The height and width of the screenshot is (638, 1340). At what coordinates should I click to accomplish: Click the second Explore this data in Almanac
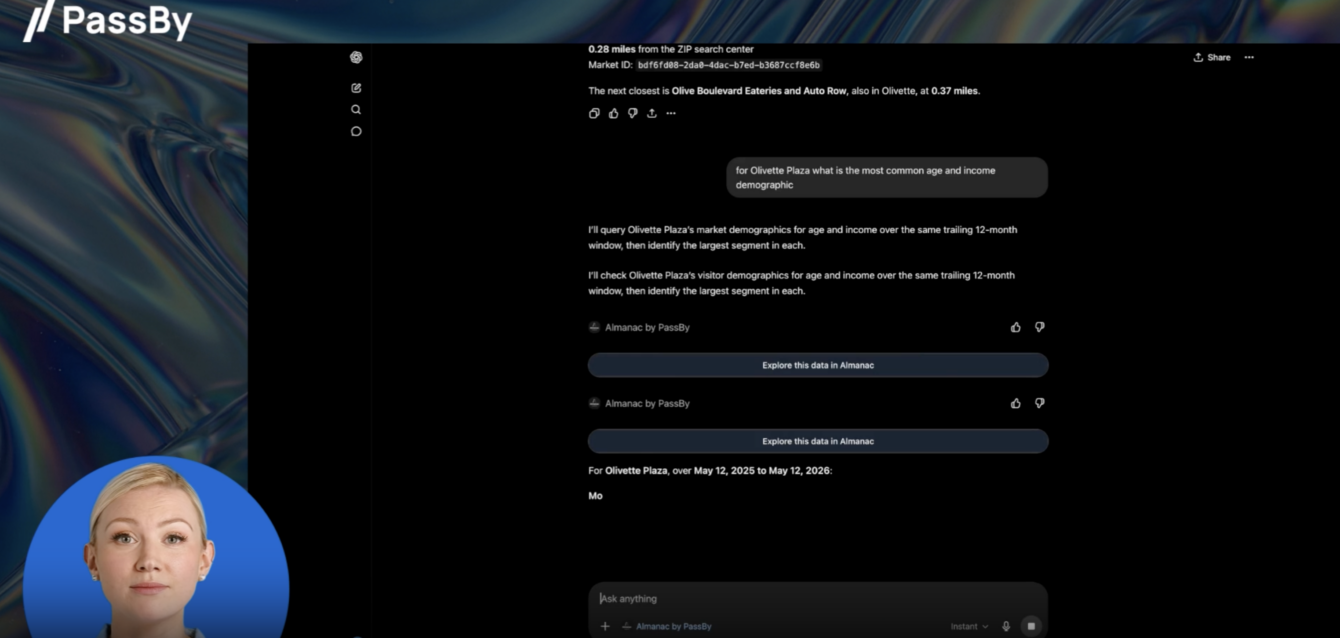pos(818,441)
